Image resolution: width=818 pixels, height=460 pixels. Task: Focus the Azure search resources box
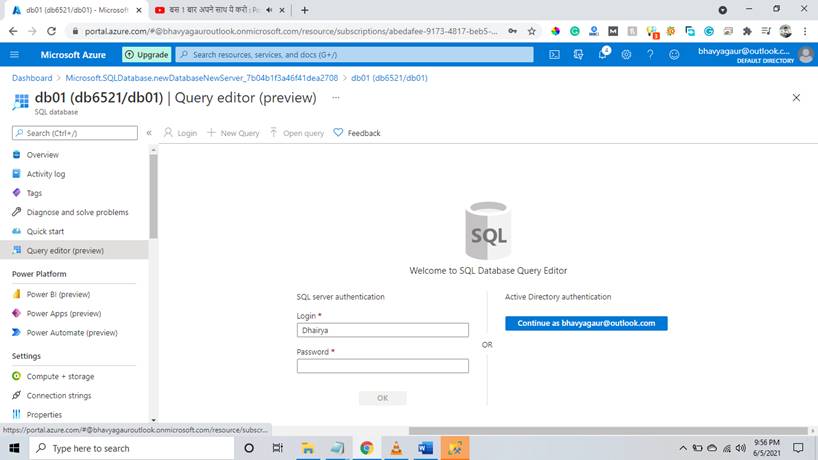tap(355, 54)
